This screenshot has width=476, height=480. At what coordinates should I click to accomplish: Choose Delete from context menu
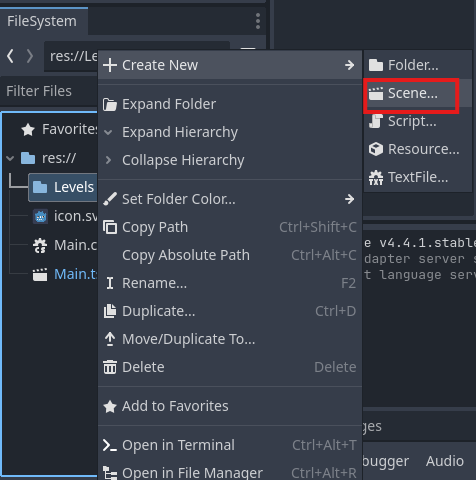click(230, 367)
